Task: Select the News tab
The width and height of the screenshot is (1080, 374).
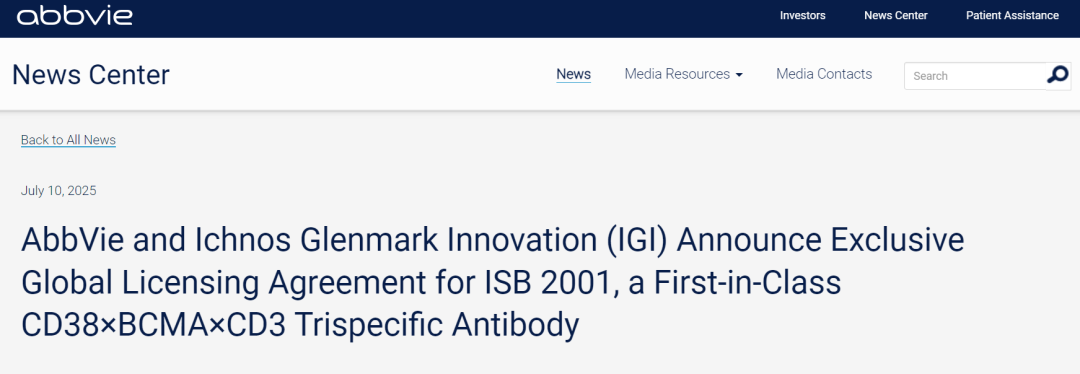Action: click(x=573, y=74)
